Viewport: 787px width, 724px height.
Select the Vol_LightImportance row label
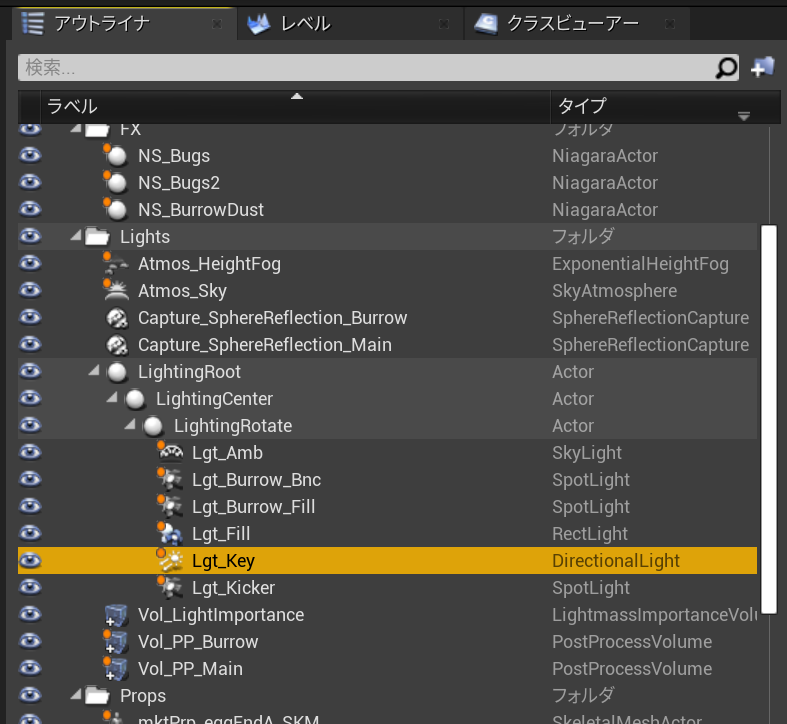tap(221, 615)
